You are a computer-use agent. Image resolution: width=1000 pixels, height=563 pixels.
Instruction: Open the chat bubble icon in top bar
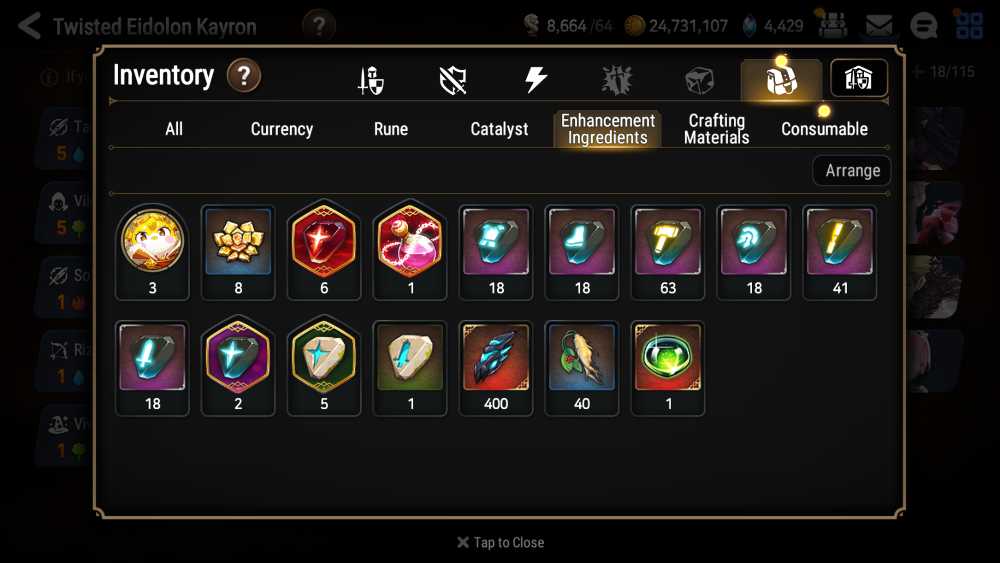[x=923, y=26]
